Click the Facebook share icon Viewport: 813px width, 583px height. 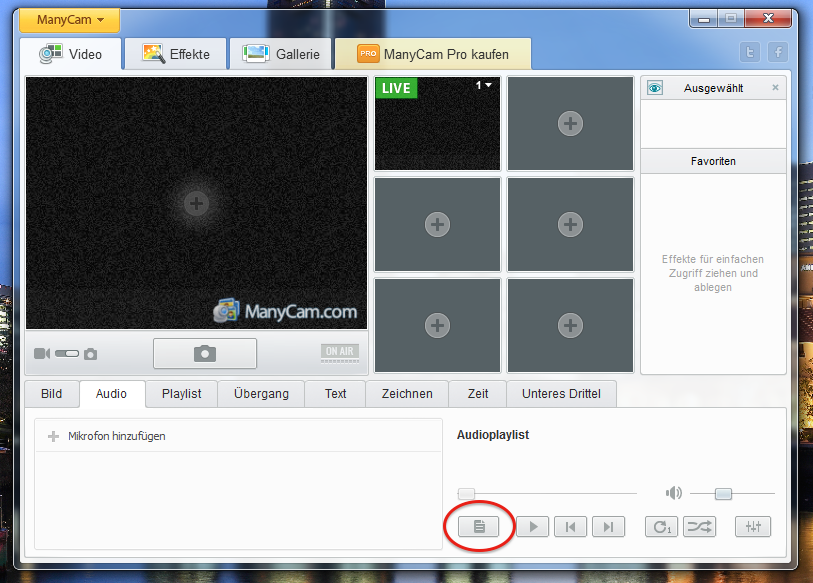point(778,52)
